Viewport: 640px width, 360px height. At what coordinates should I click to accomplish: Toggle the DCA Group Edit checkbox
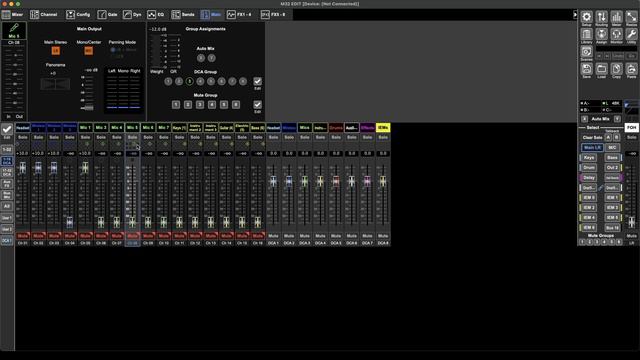click(x=258, y=81)
